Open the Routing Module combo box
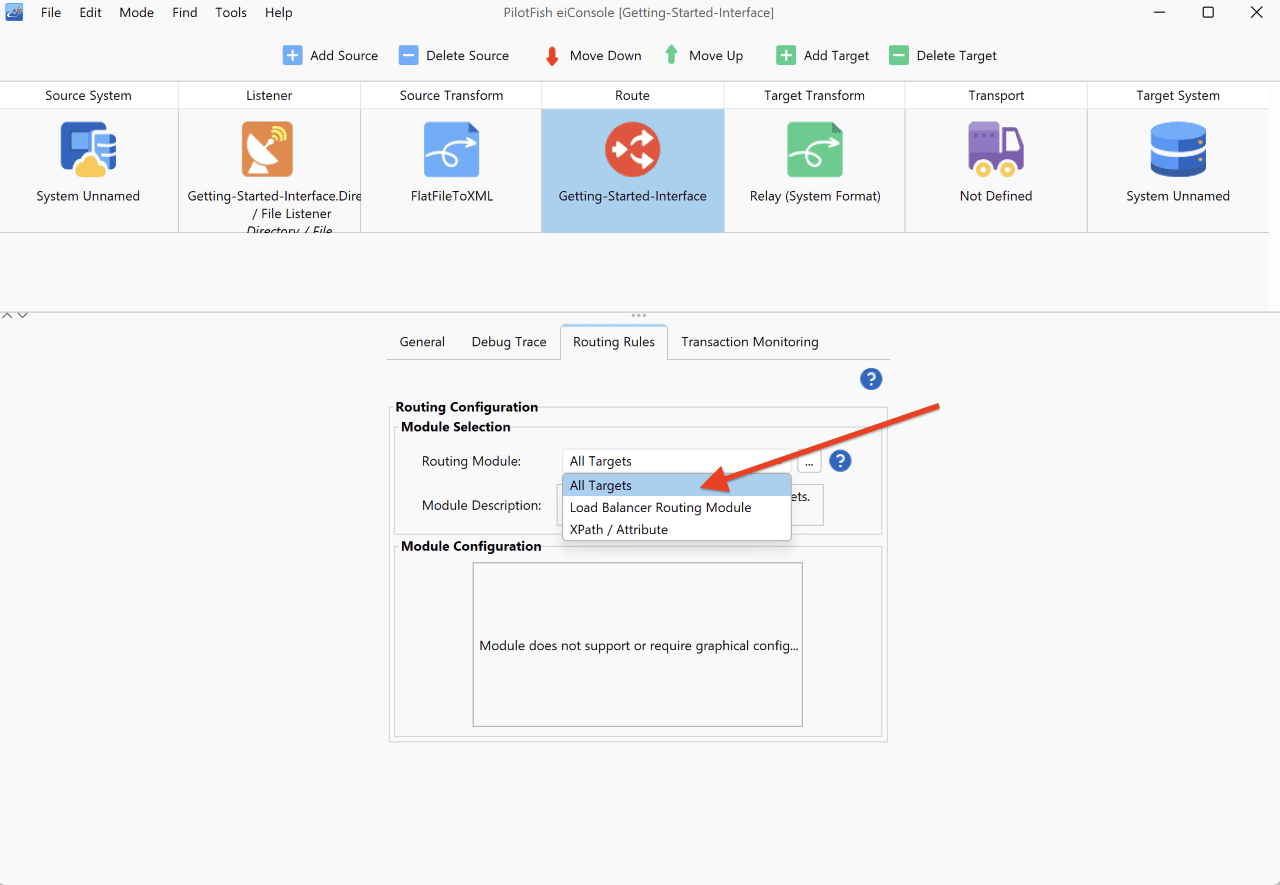1280x885 pixels. point(677,461)
